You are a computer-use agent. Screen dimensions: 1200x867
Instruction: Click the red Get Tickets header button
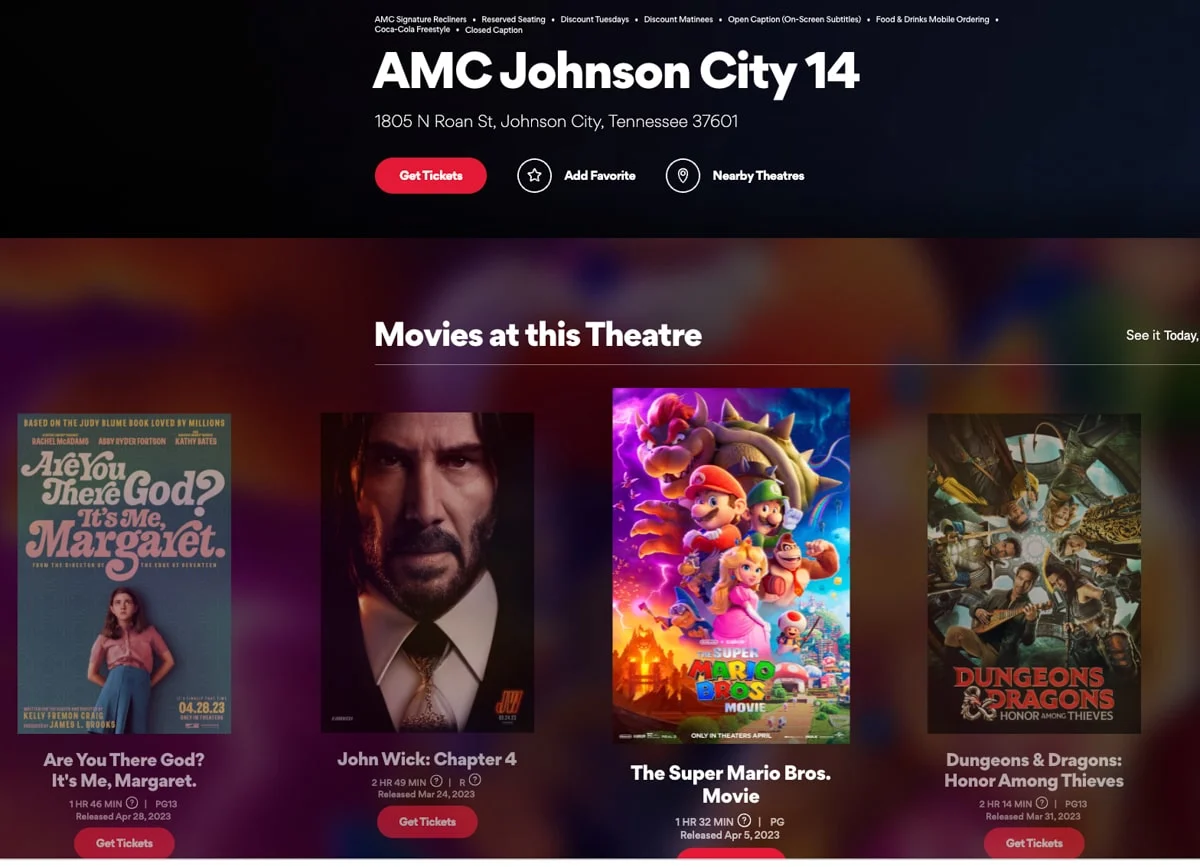tap(431, 176)
